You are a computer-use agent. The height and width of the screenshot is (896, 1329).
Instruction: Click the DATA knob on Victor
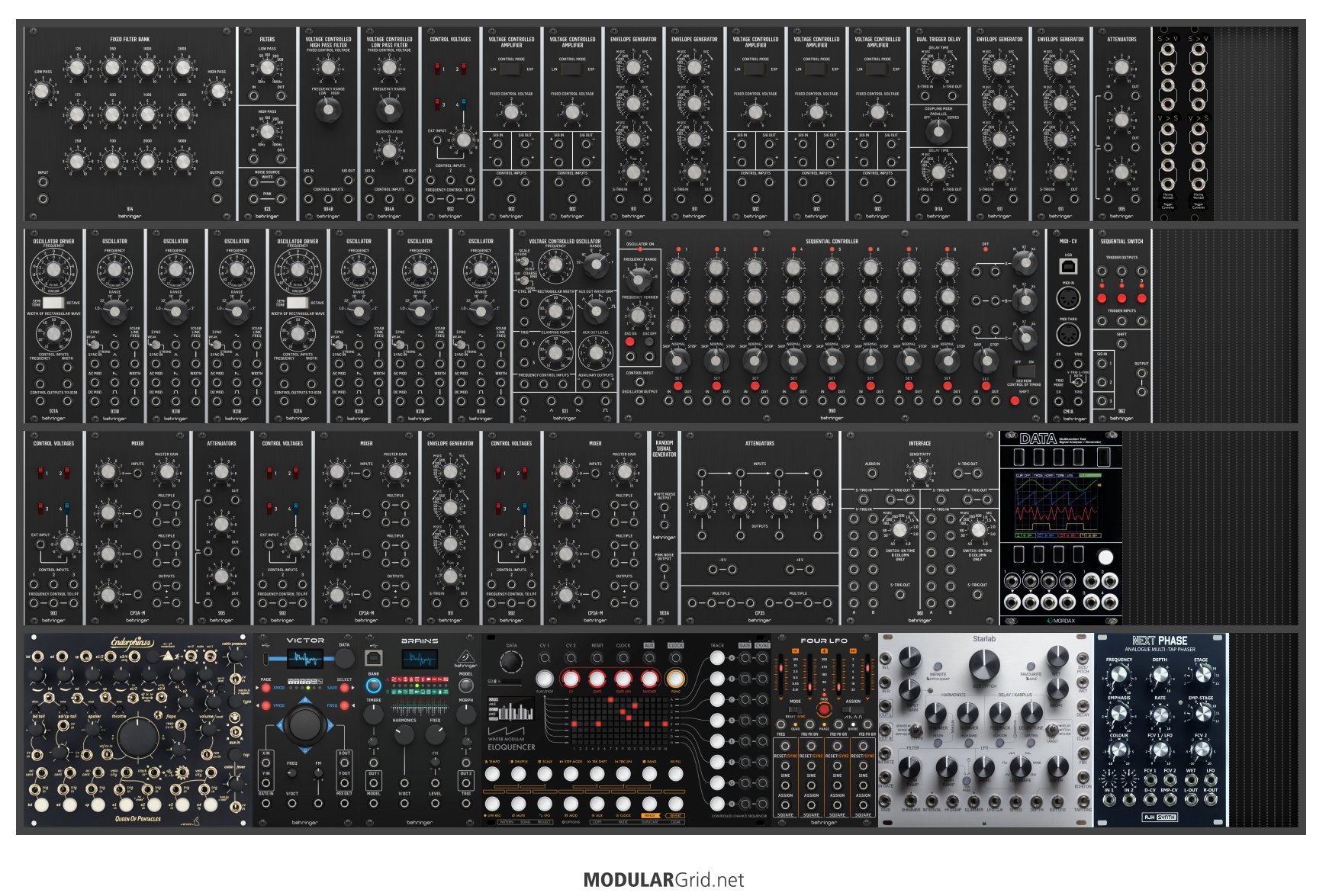coord(345,659)
